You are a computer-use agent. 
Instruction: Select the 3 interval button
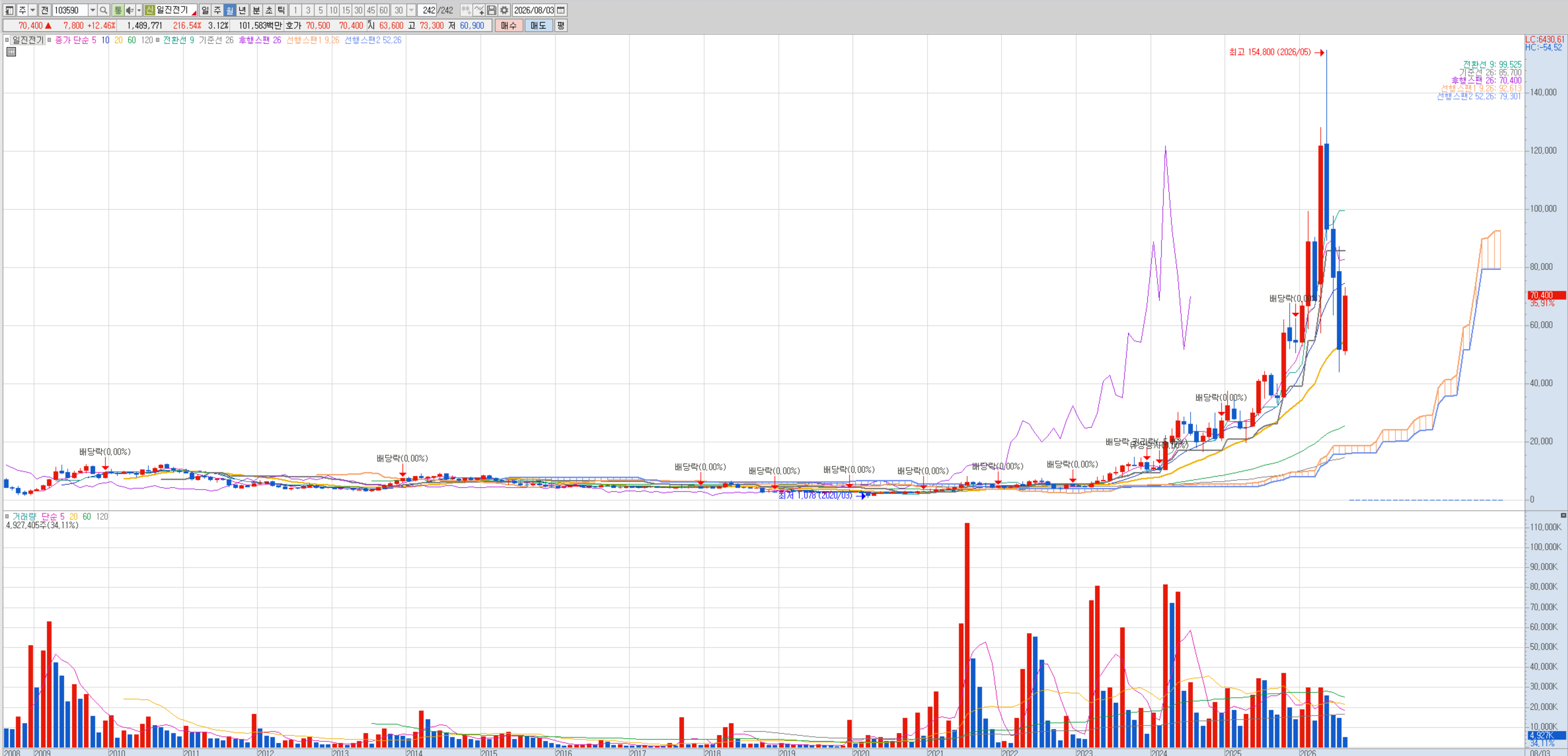click(x=308, y=10)
